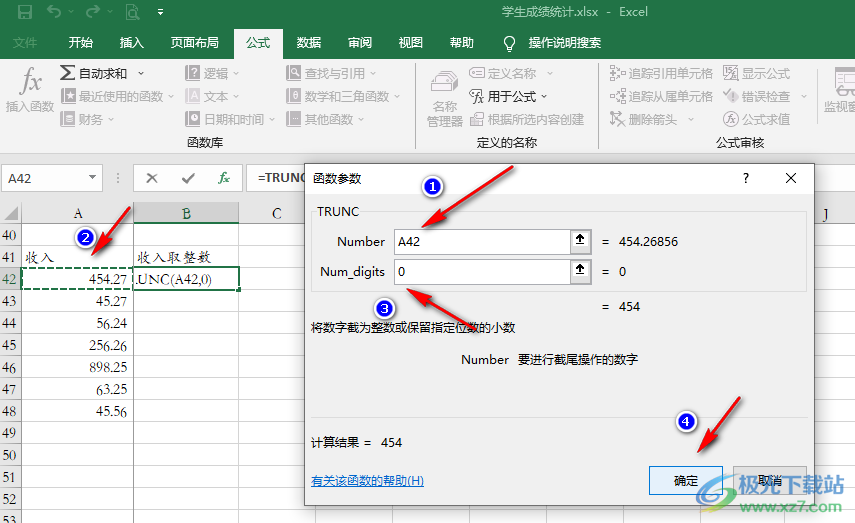Open the 其他函数 menu
Screen dimensions: 855x523
coord(325,119)
